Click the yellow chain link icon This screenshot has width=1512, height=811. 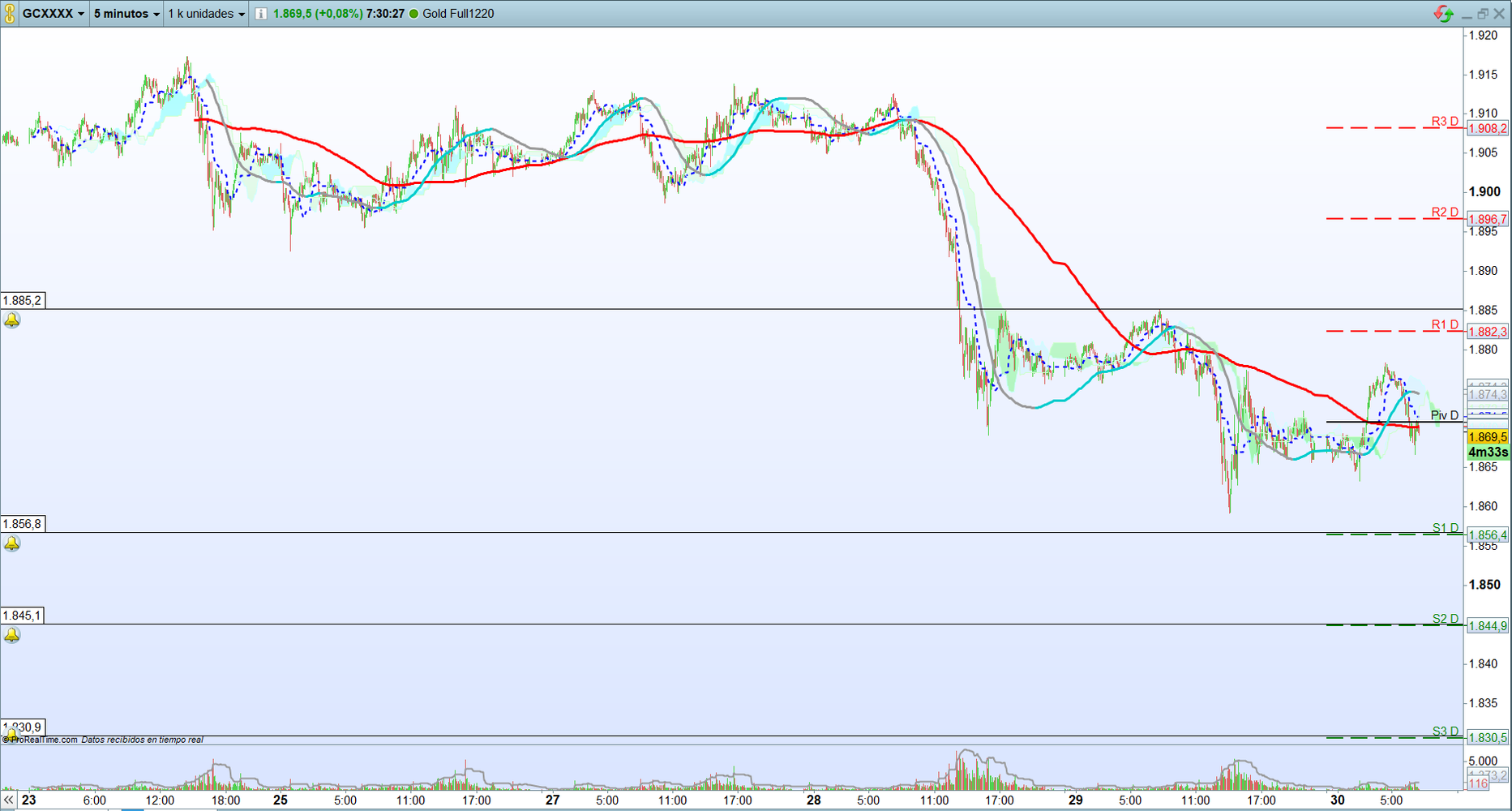point(10,14)
